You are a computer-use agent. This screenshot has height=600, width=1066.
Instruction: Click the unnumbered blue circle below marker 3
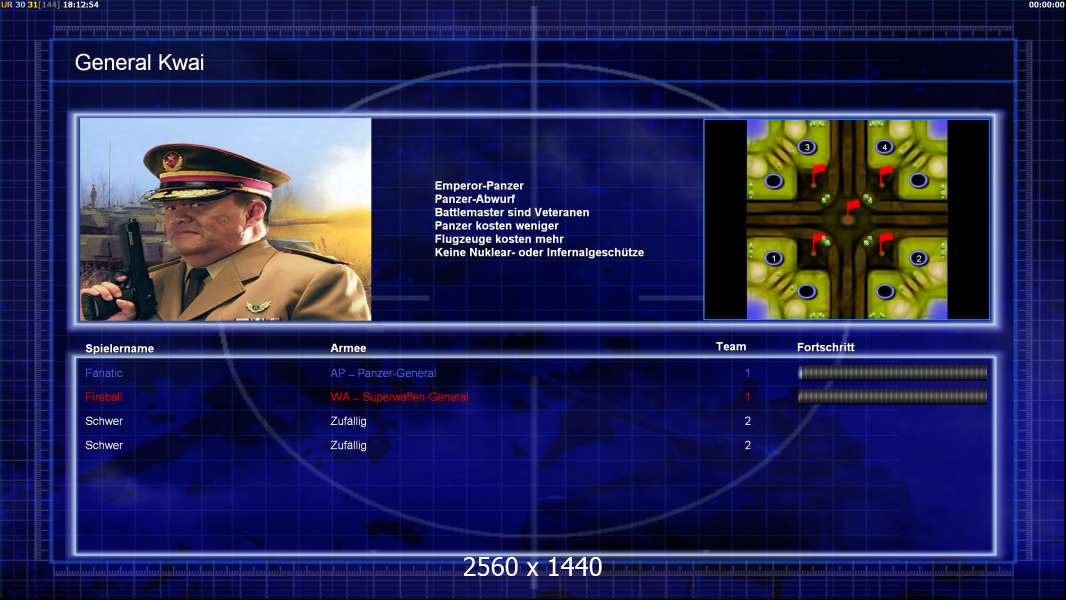774,181
